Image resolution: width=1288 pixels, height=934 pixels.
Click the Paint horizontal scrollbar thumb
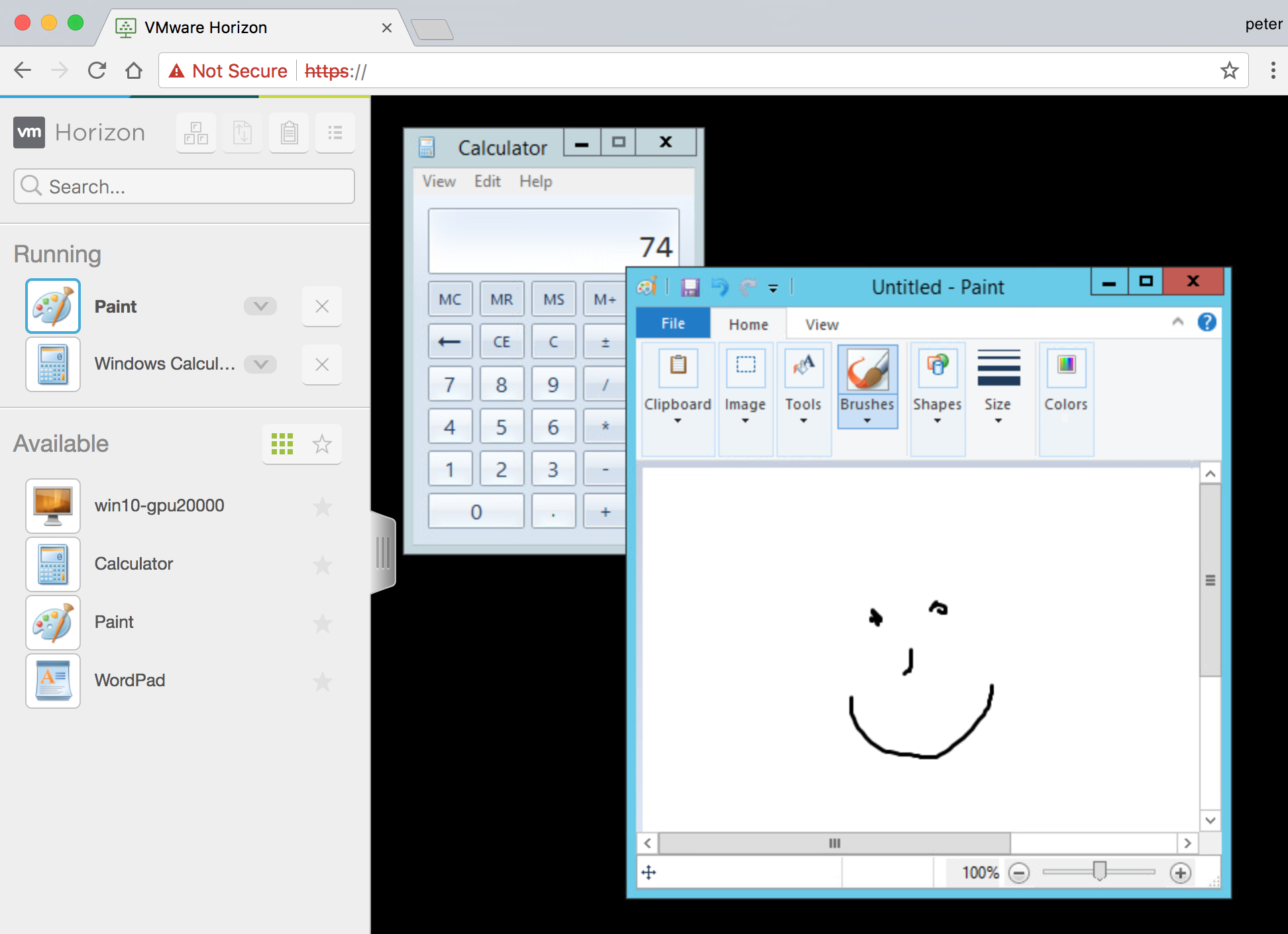[834, 843]
